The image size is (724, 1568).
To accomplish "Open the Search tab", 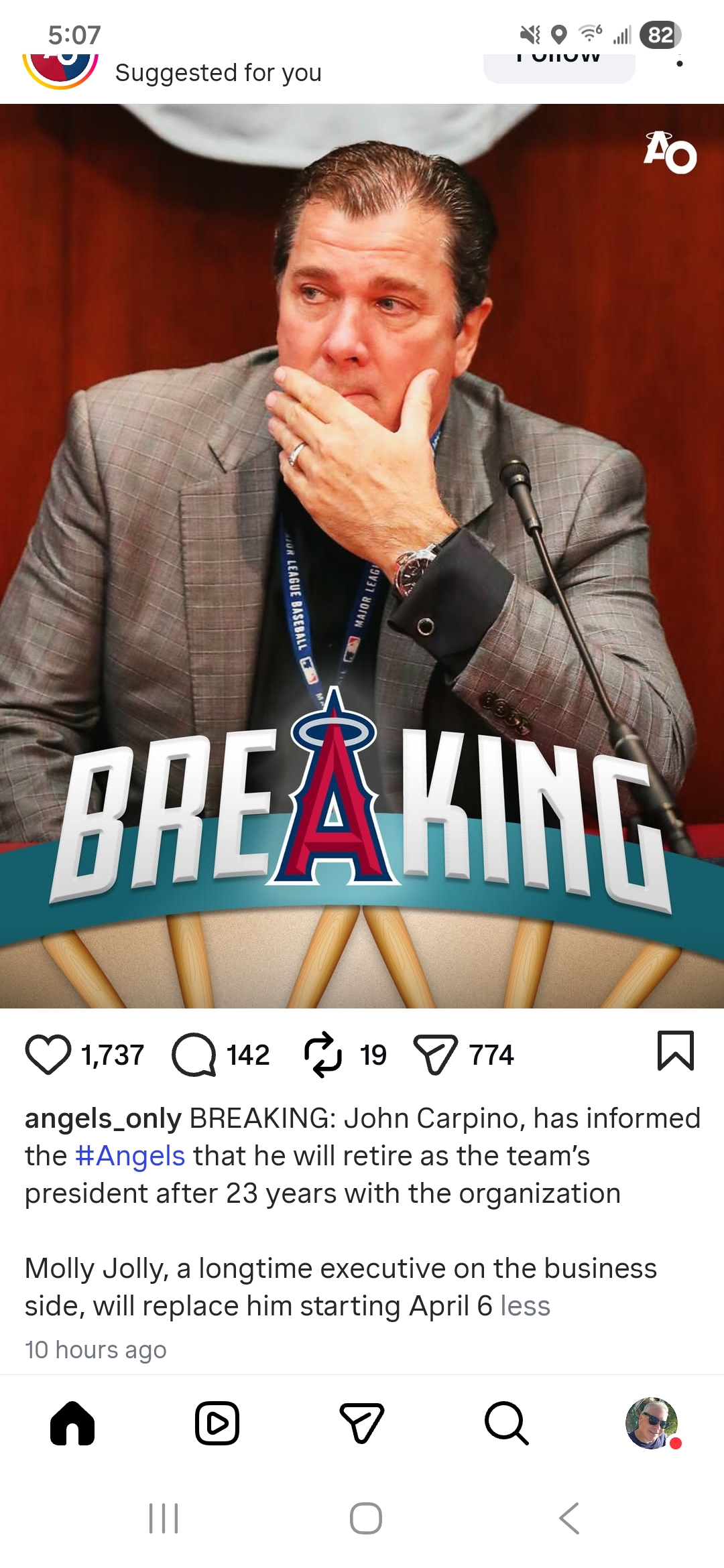I will pyautogui.click(x=507, y=1423).
